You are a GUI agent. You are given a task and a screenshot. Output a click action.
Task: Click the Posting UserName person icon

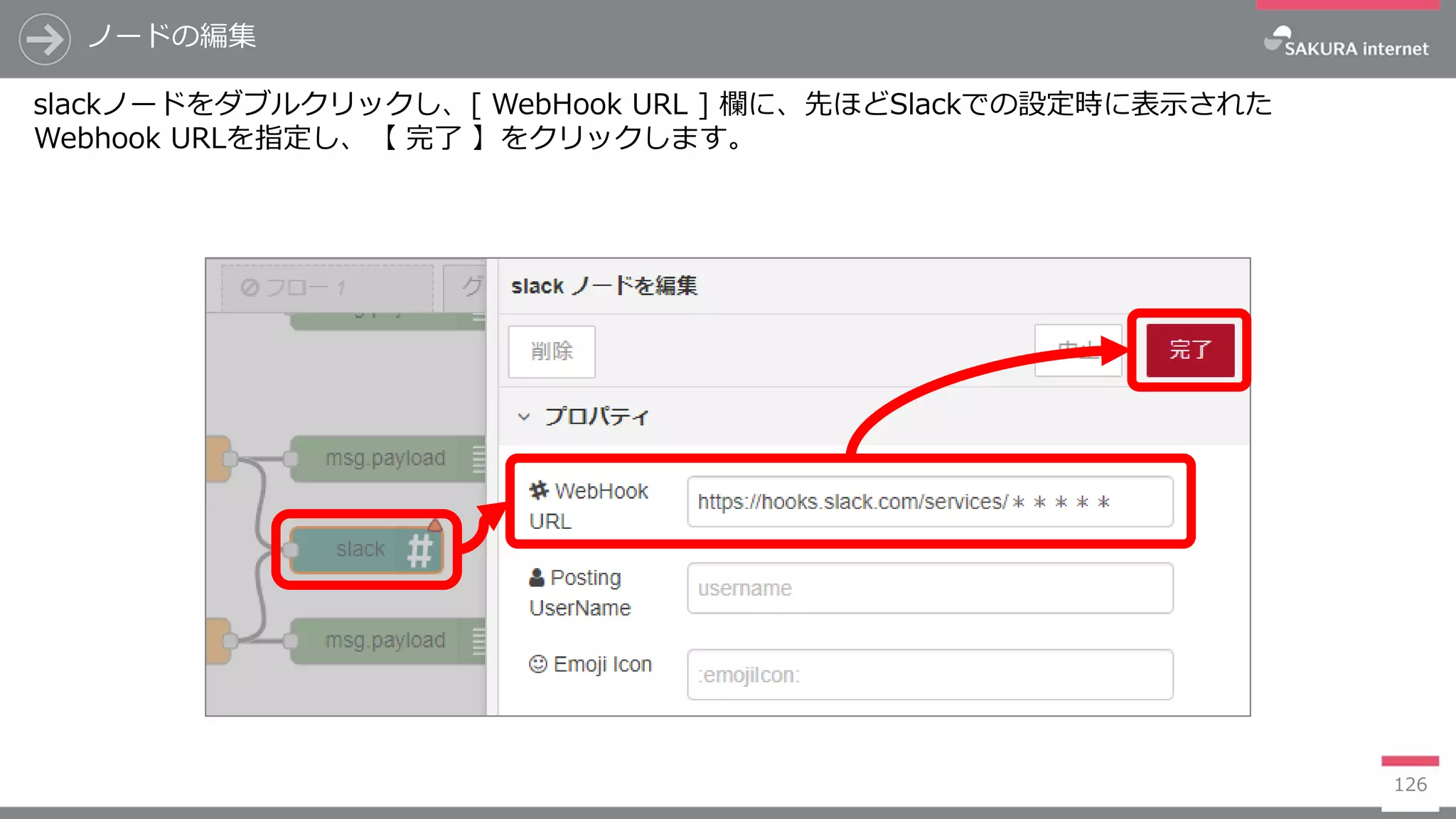click(537, 577)
